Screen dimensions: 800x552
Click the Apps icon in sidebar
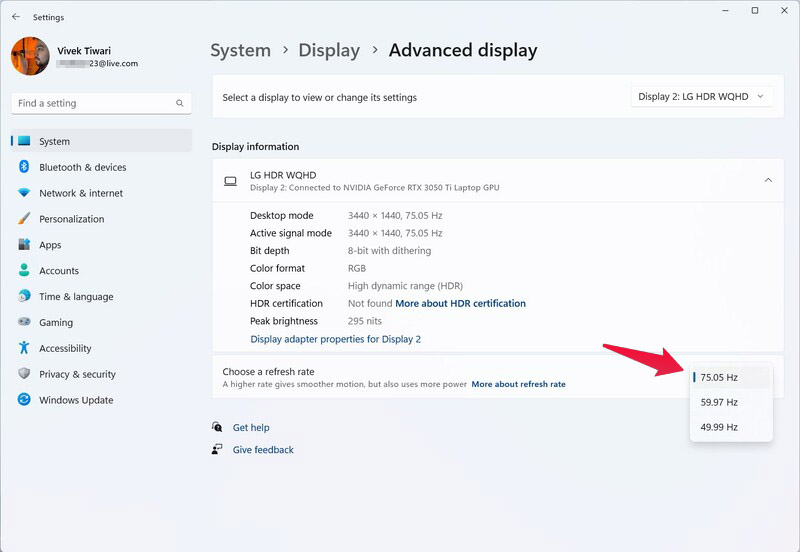(x=24, y=244)
